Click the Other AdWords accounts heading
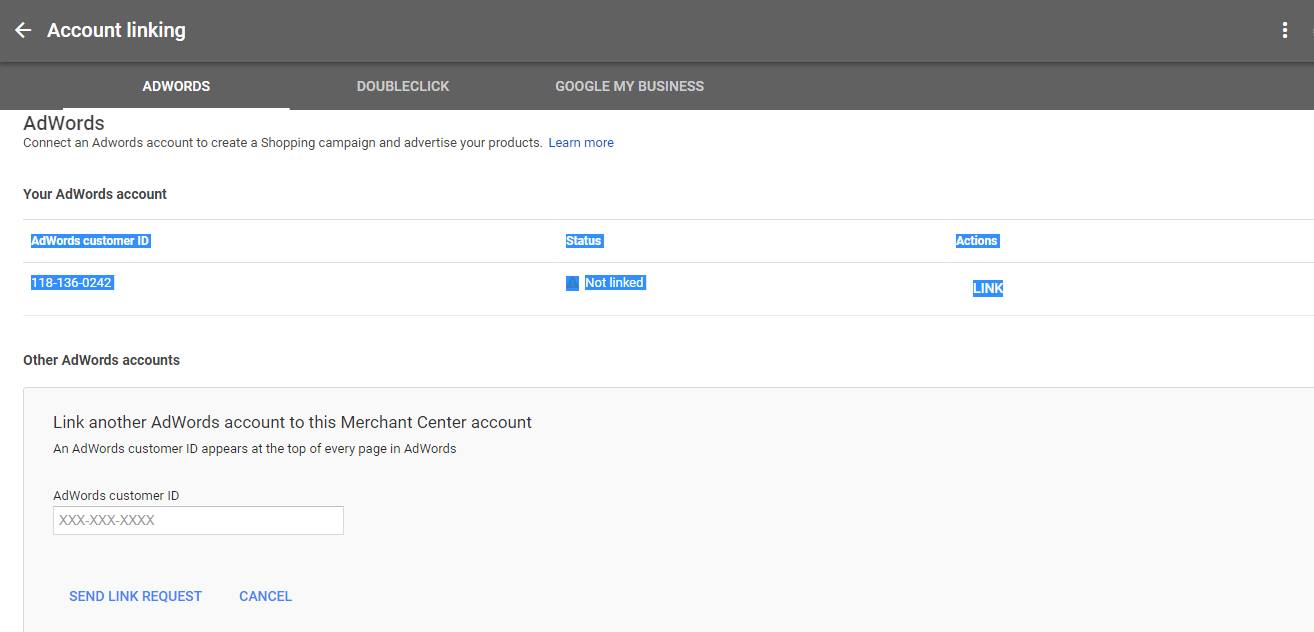The width and height of the screenshot is (1314, 632). pos(101,360)
